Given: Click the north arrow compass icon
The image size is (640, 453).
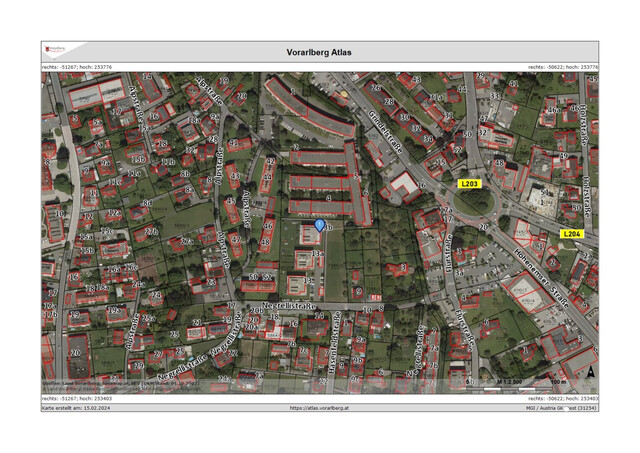Looking at the screenshot, I should click(x=591, y=372).
